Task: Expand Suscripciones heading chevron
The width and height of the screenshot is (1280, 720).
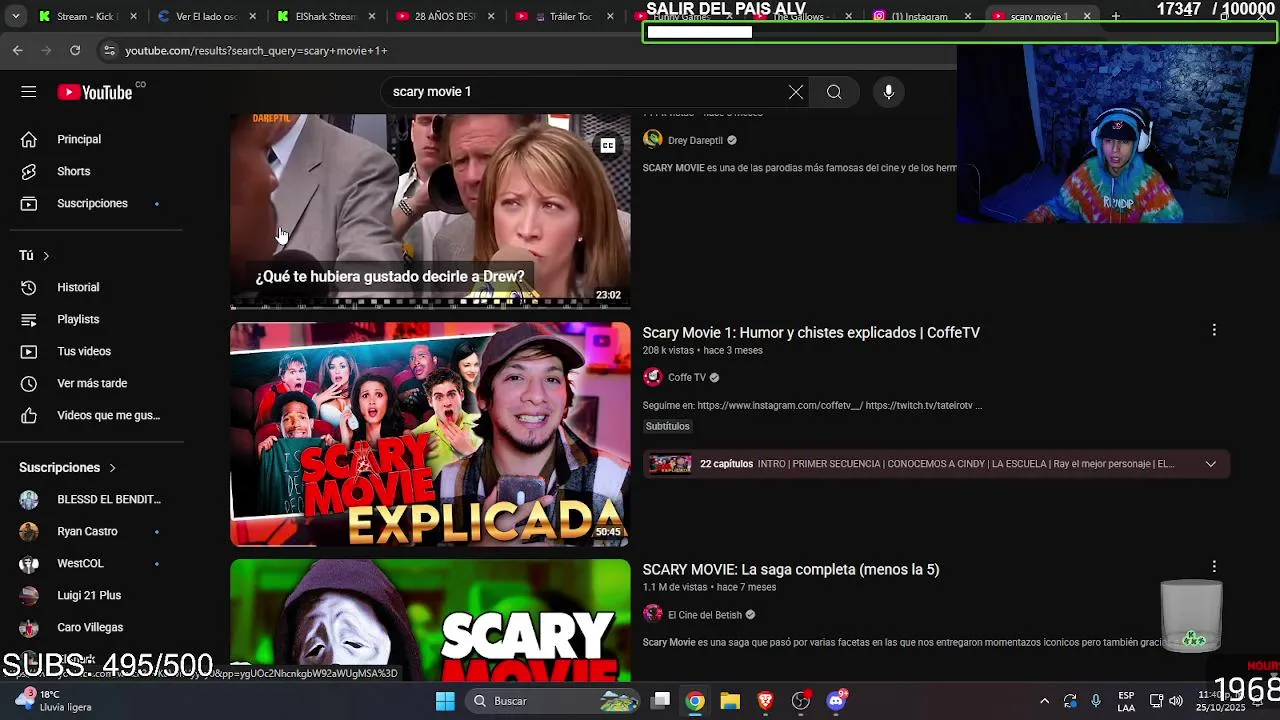Action: coord(112,468)
